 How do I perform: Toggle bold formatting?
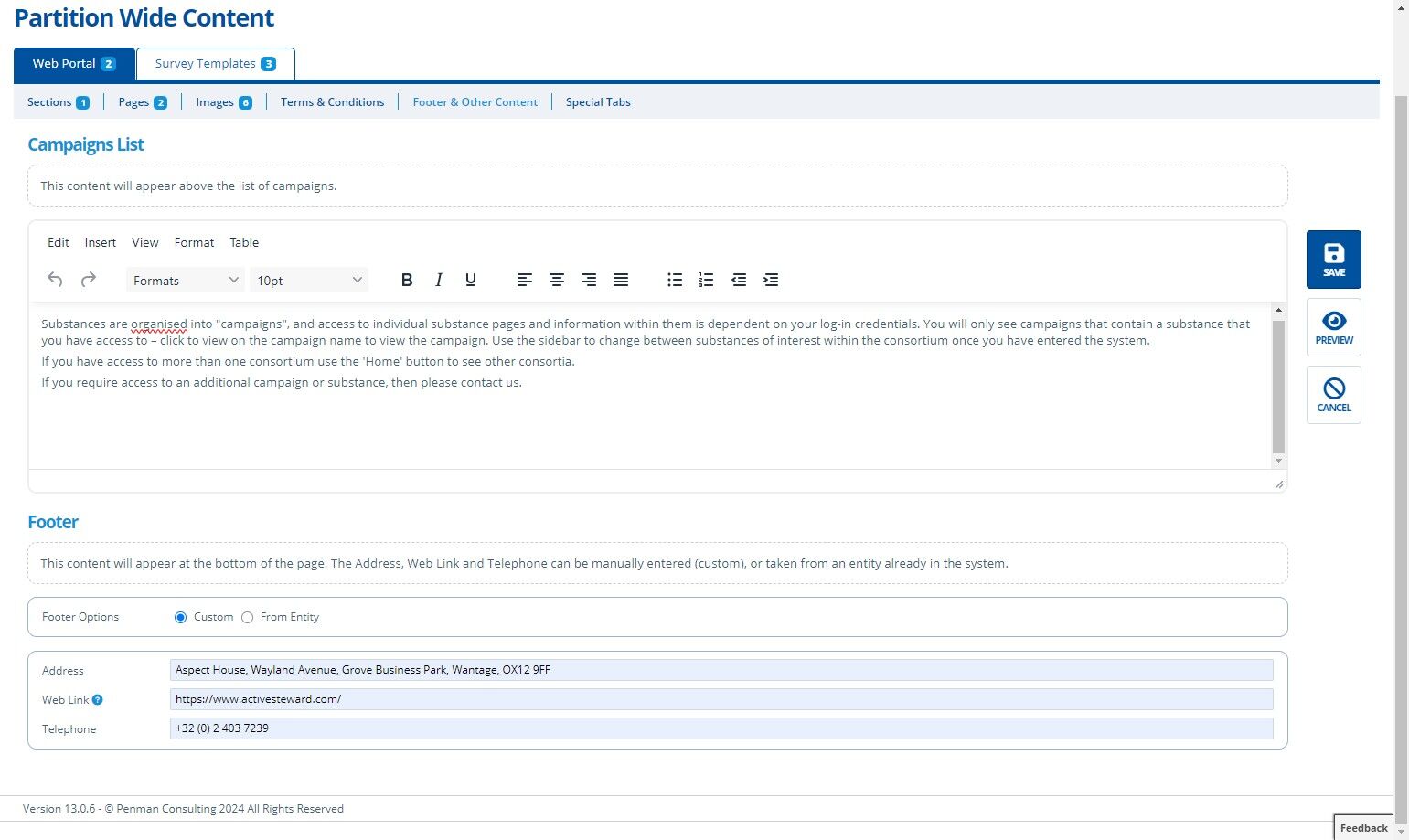click(x=407, y=280)
